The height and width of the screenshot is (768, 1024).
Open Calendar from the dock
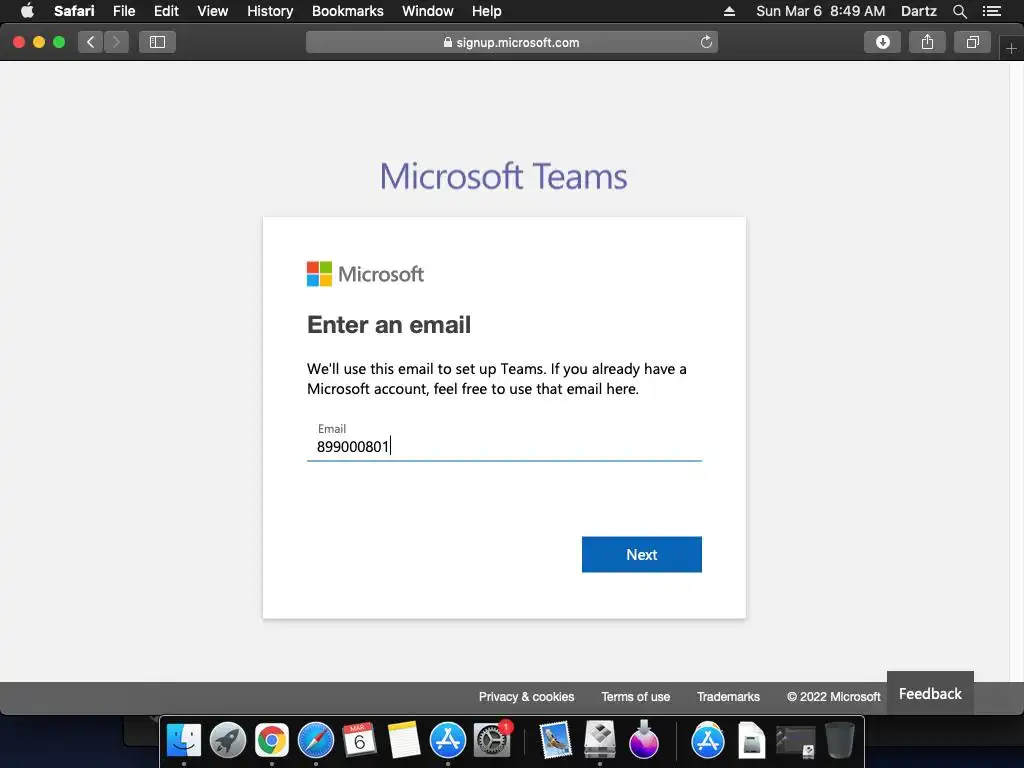359,741
